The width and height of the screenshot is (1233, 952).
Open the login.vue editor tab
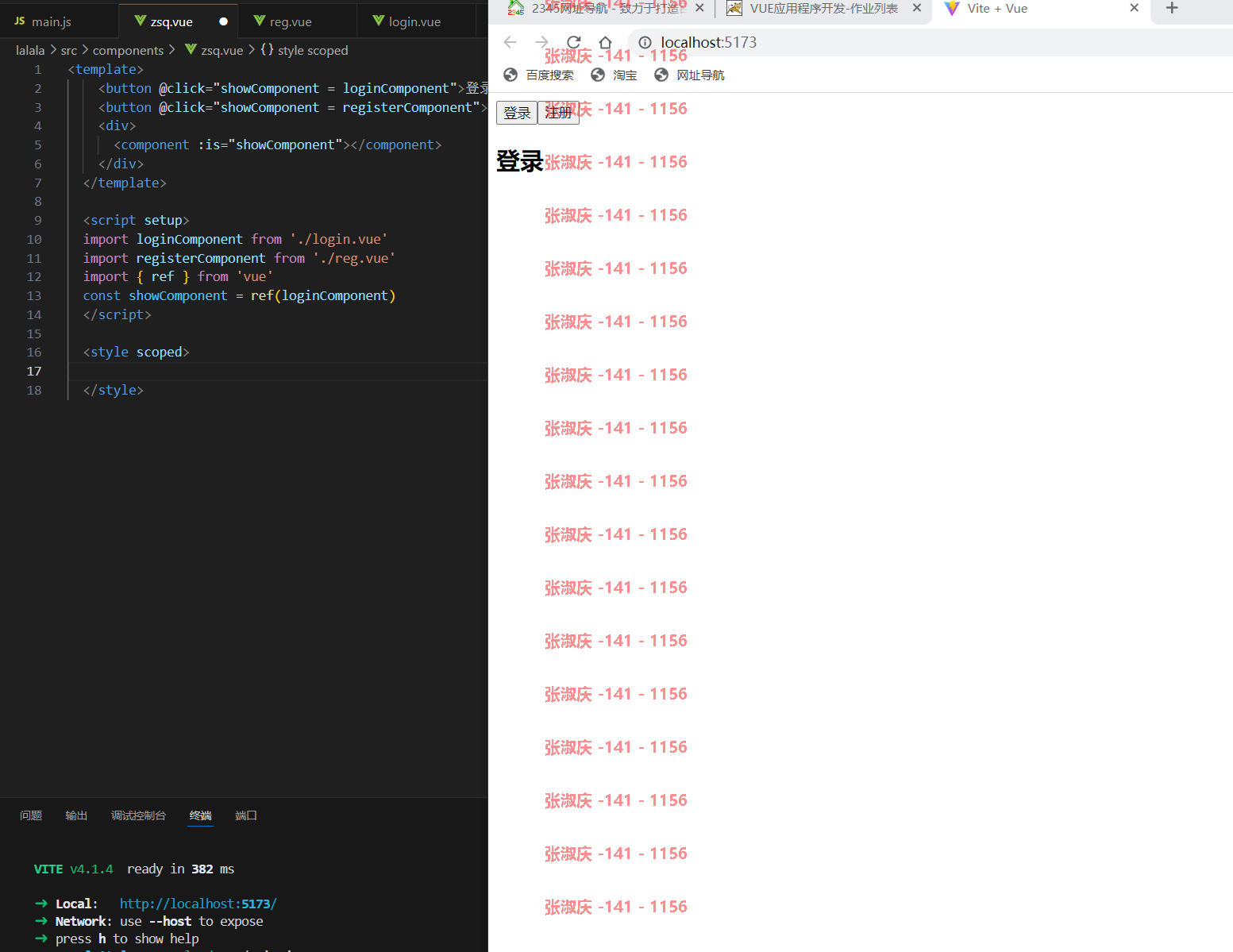coord(414,21)
